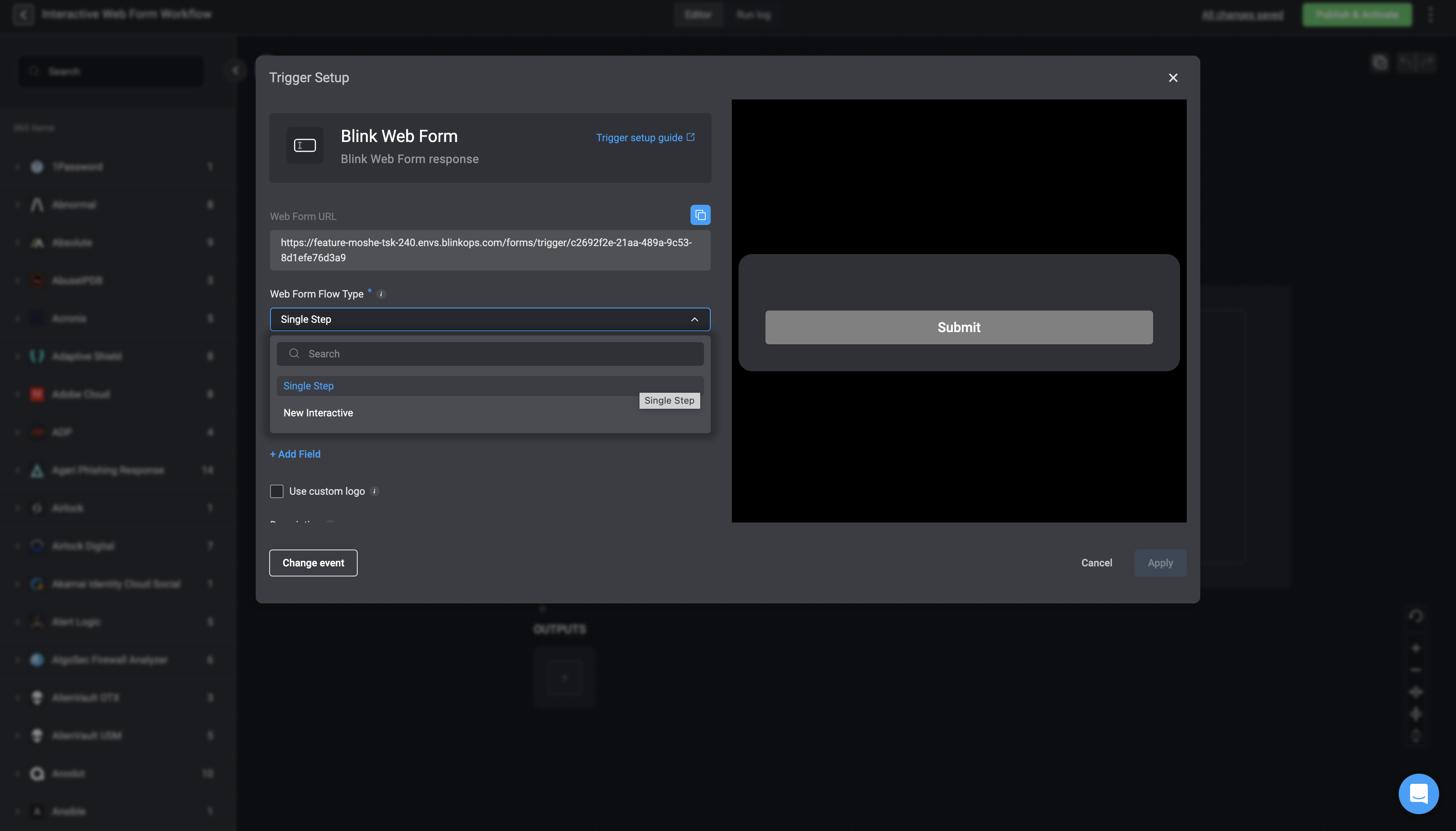Switch to the Editor tab
Image resolution: width=1456 pixels, height=831 pixels.
pos(698,15)
